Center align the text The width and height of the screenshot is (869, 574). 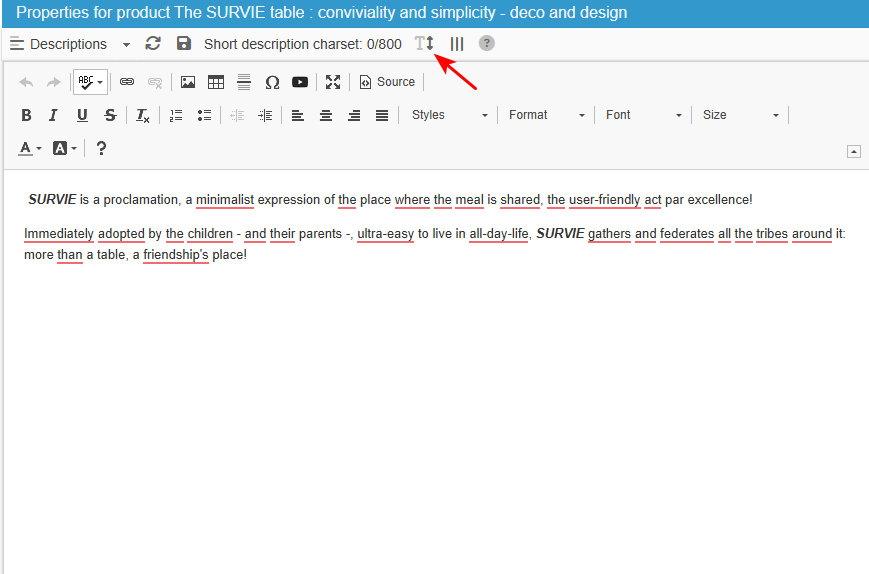tap(326, 115)
